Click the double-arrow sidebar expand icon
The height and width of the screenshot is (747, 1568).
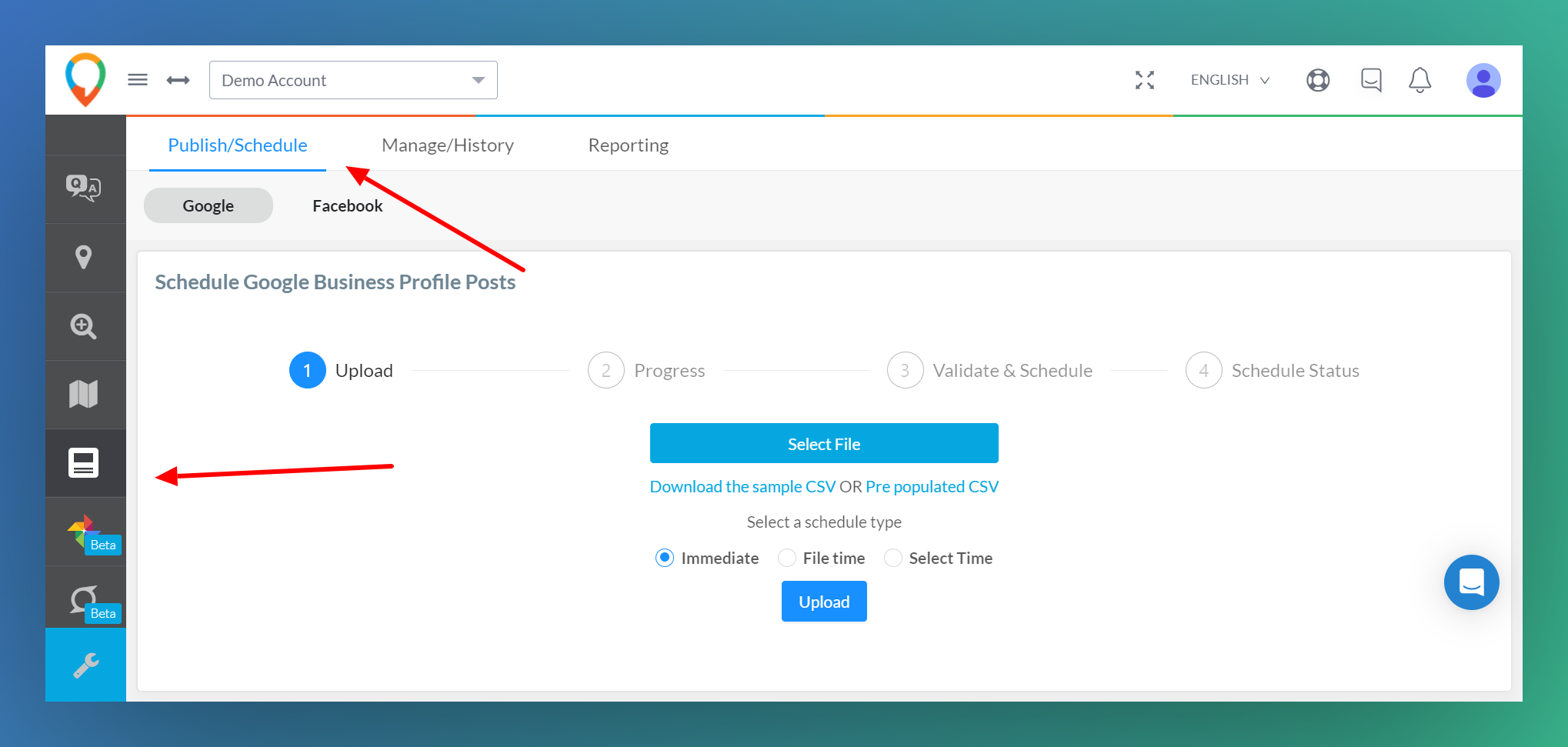pyautogui.click(x=178, y=80)
